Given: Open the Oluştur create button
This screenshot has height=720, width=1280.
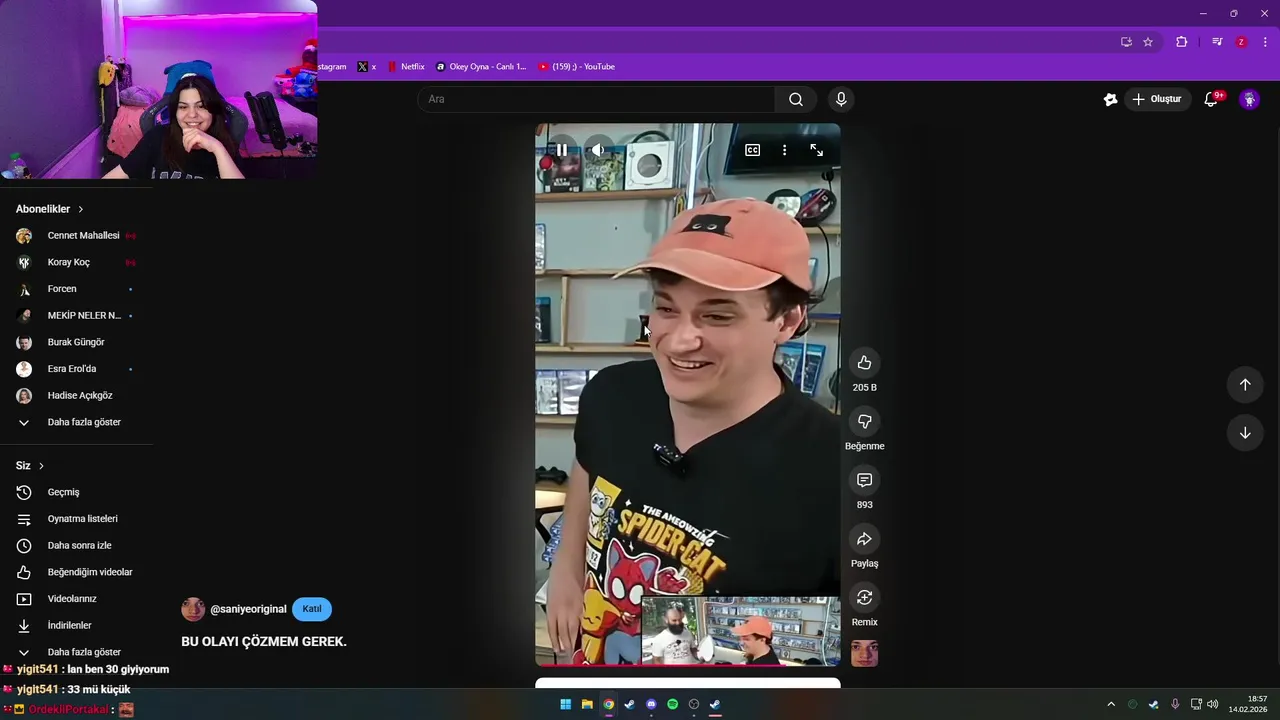Looking at the screenshot, I should pyautogui.click(x=1157, y=99).
